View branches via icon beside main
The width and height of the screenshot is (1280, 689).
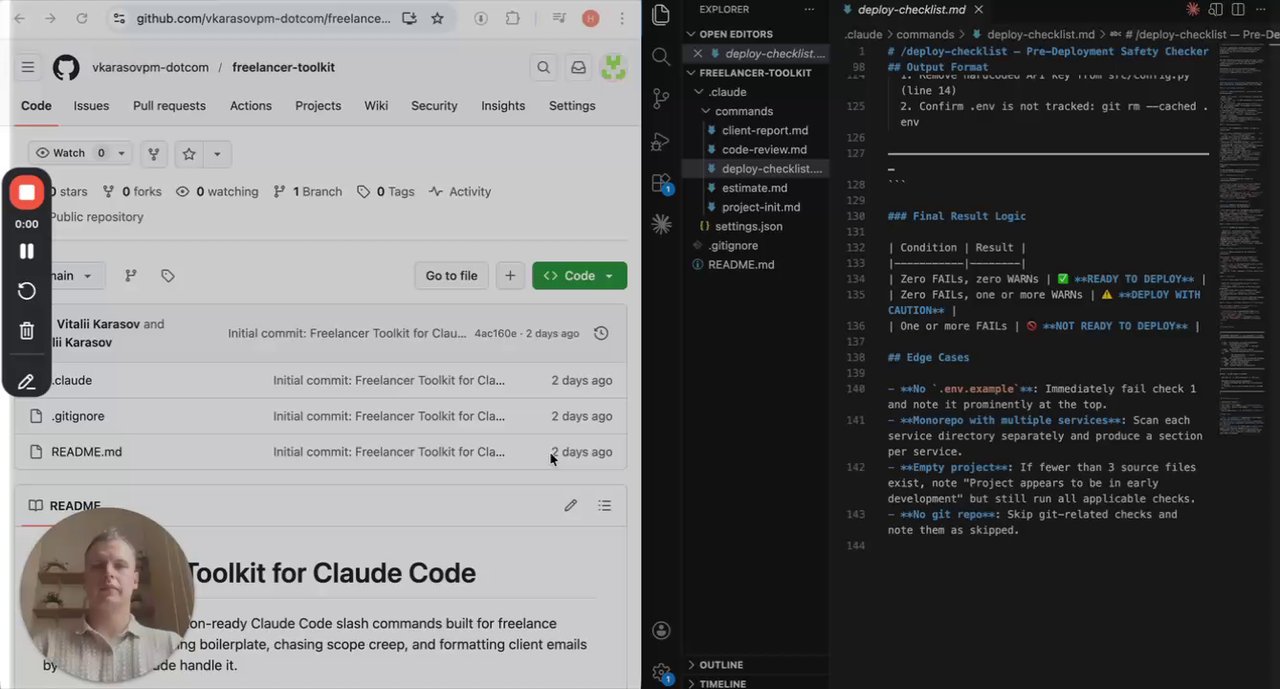[x=130, y=275]
